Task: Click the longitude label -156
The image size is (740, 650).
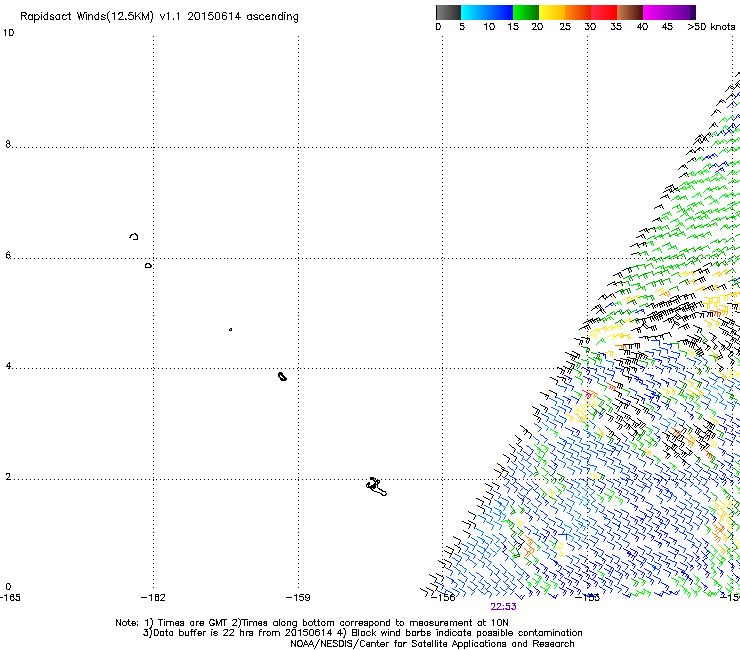Action: tap(443, 598)
